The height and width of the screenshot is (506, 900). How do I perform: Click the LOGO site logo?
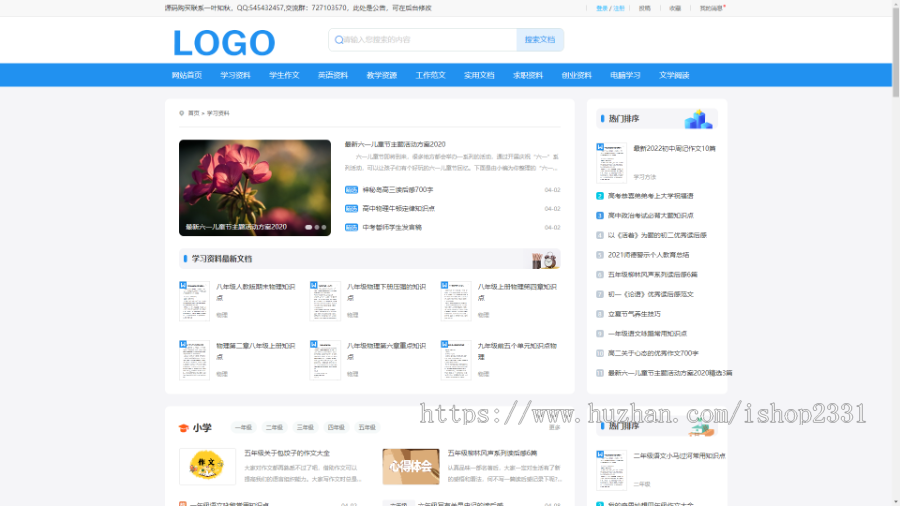click(223, 42)
